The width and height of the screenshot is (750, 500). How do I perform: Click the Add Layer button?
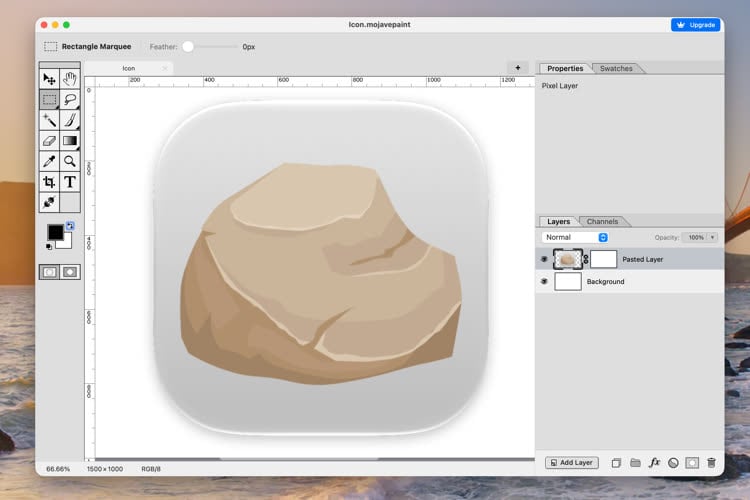tap(572, 463)
